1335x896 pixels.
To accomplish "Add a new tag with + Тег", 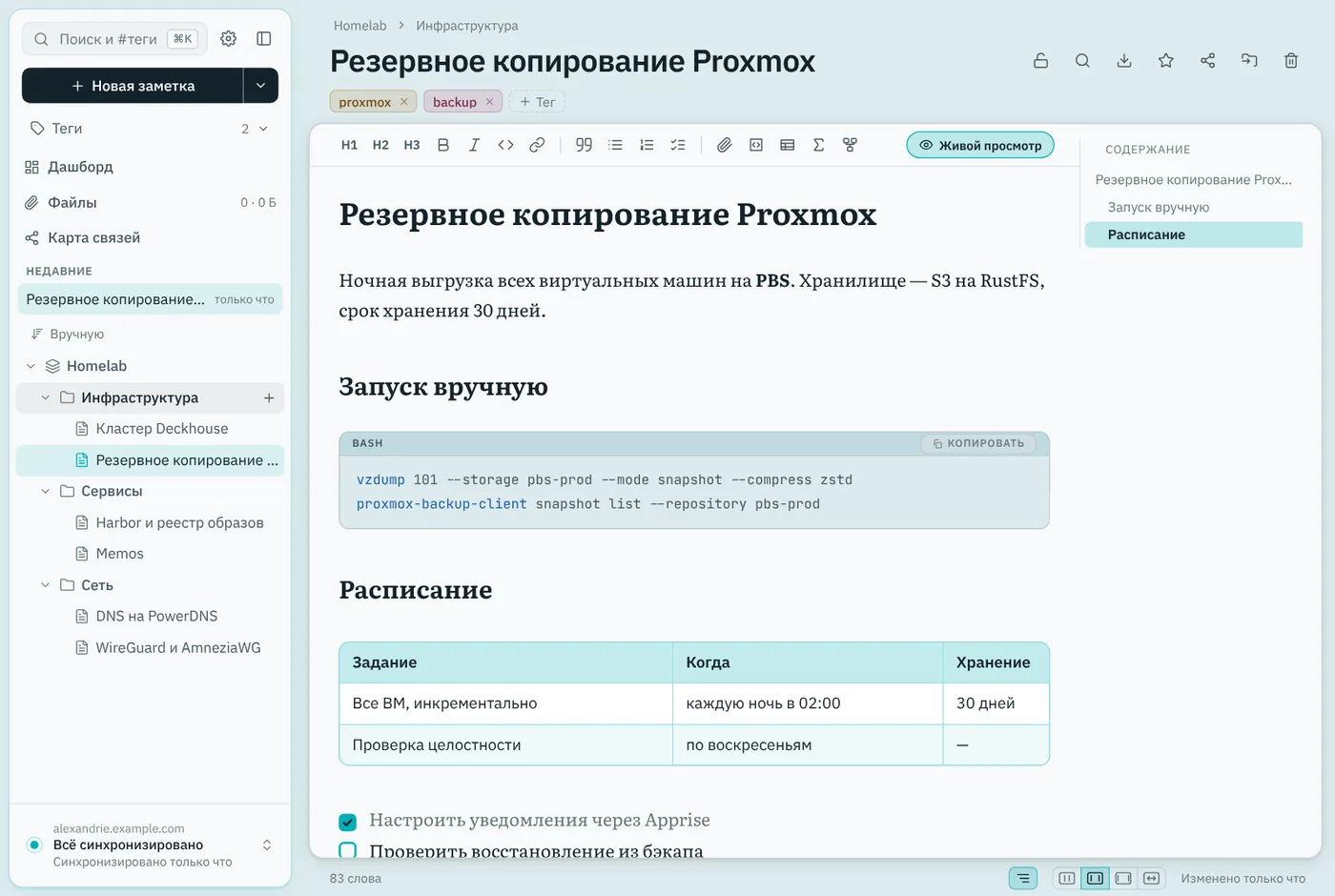I will click(537, 102).
